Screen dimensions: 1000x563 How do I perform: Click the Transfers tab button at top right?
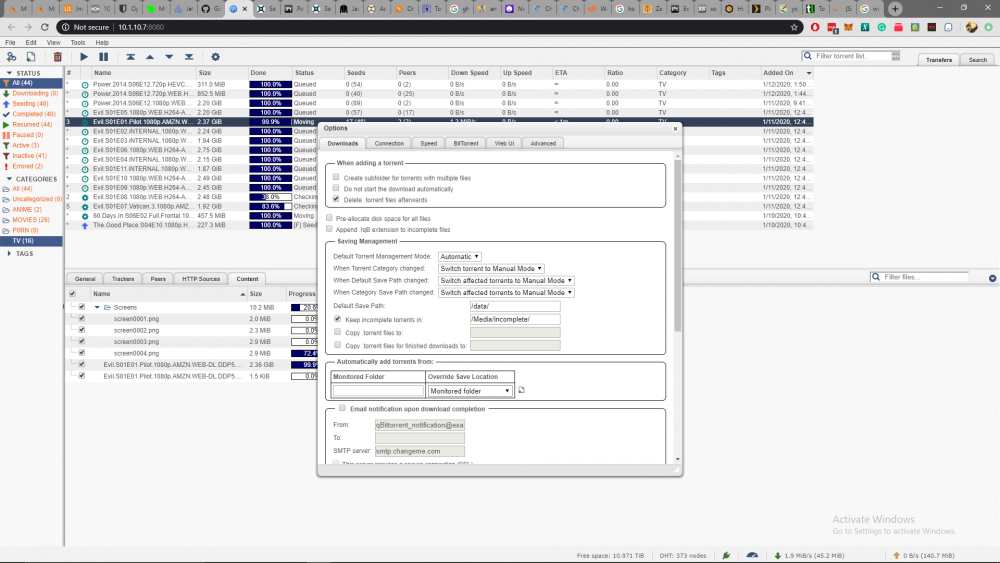(939, 60)
